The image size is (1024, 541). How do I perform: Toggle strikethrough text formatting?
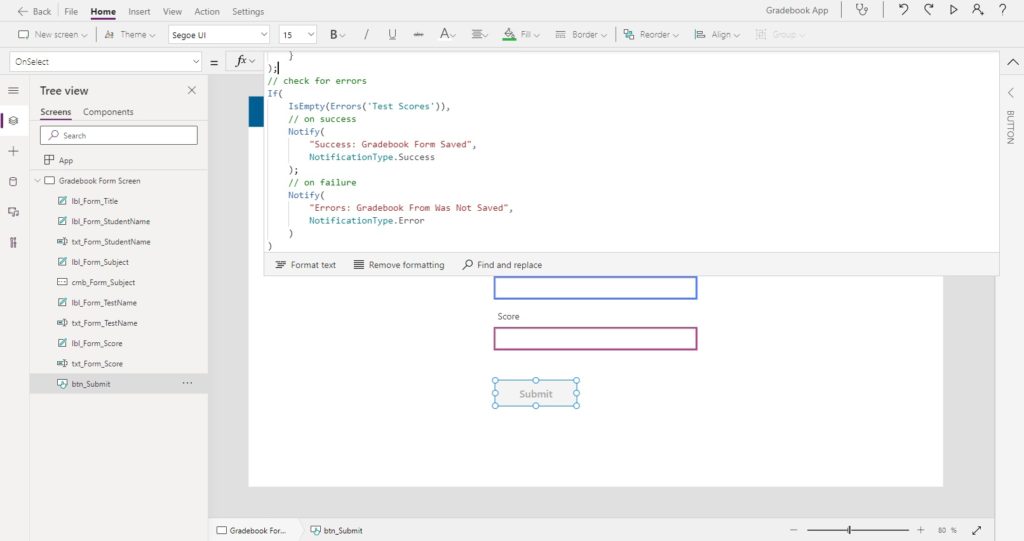tap(418, 34)
